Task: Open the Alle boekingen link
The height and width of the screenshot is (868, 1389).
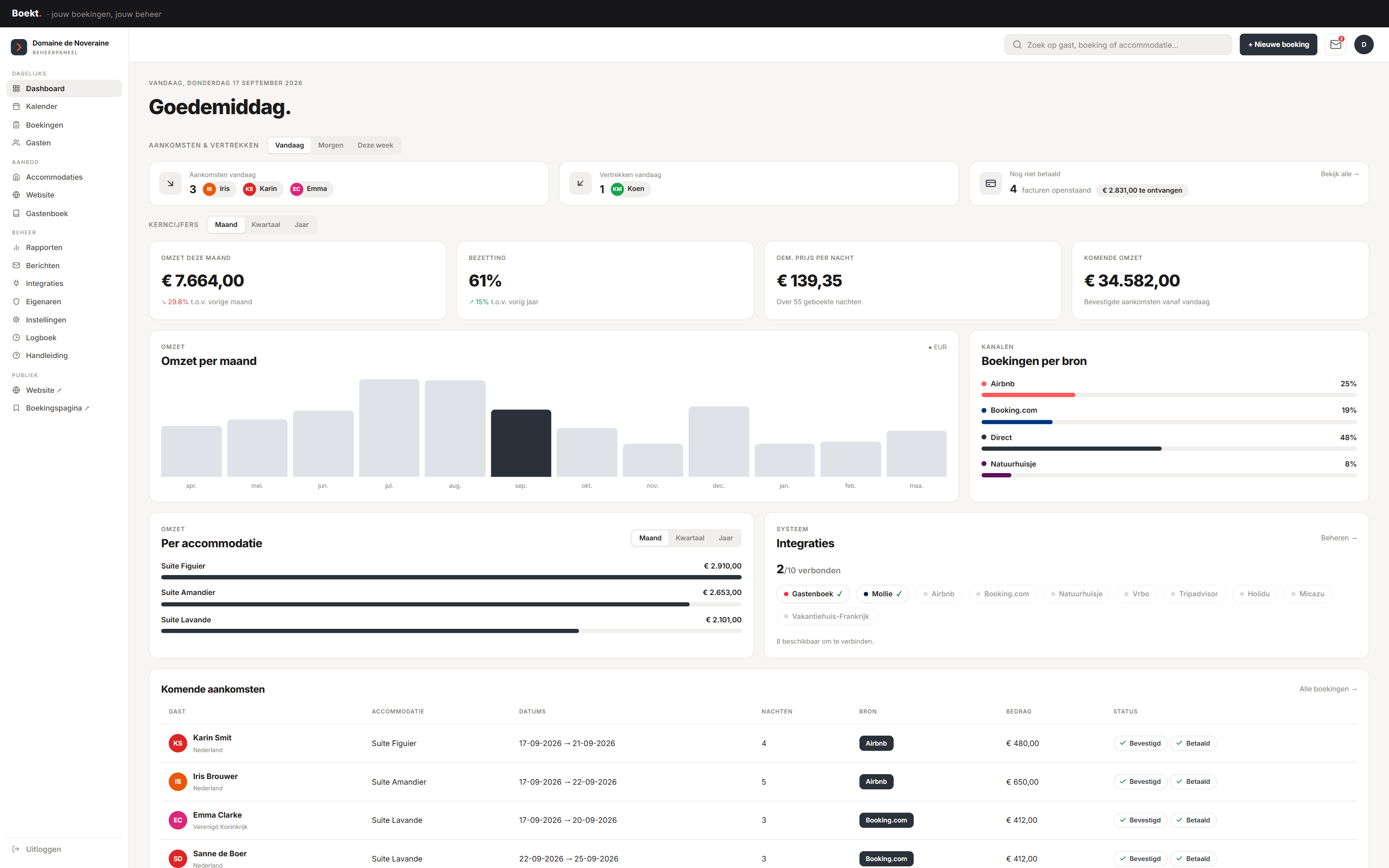Action: (1328, 689)
